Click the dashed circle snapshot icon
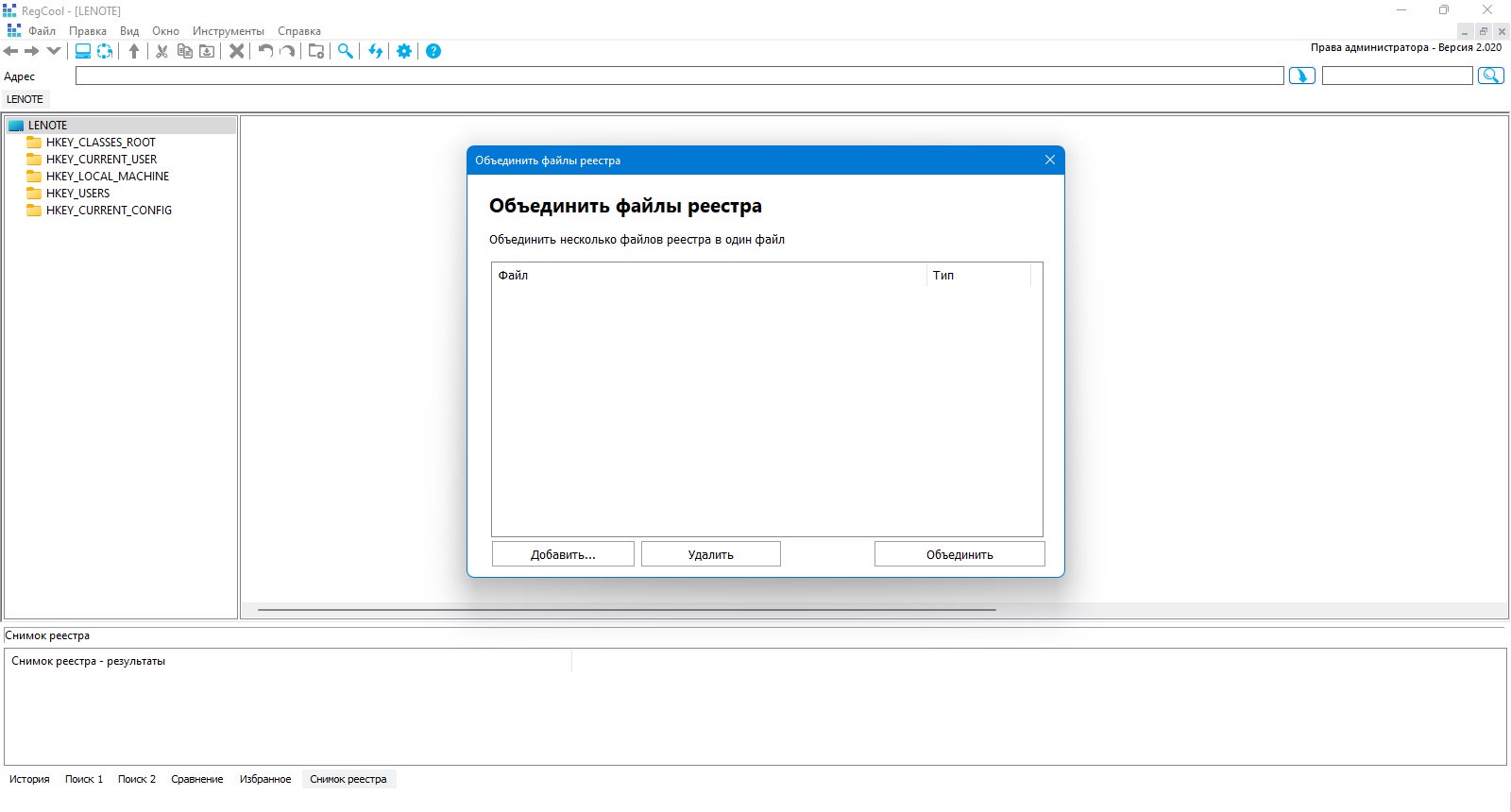 pos(105,51)
